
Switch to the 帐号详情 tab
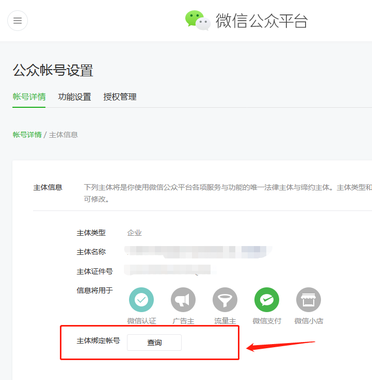click(29, 97)
